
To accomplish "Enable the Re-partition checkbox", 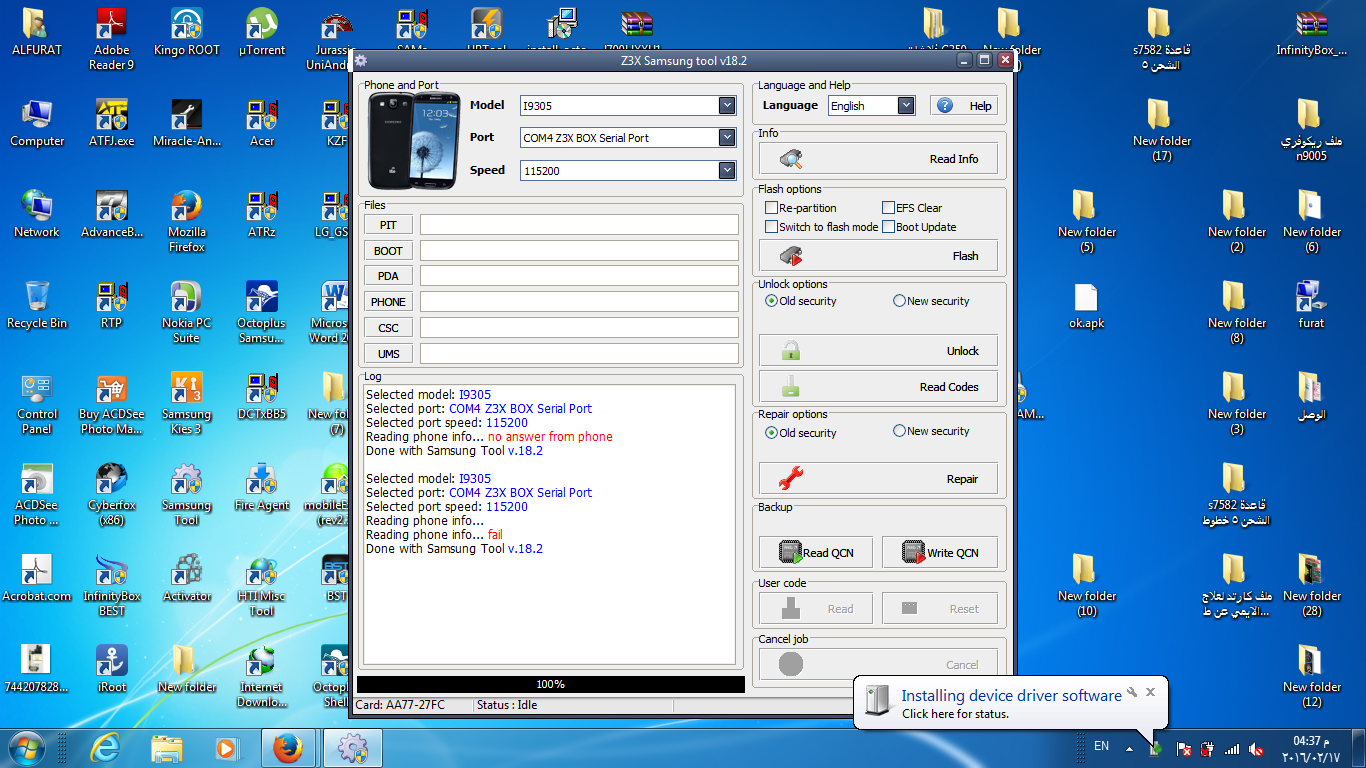I will [x=771, y=208].
